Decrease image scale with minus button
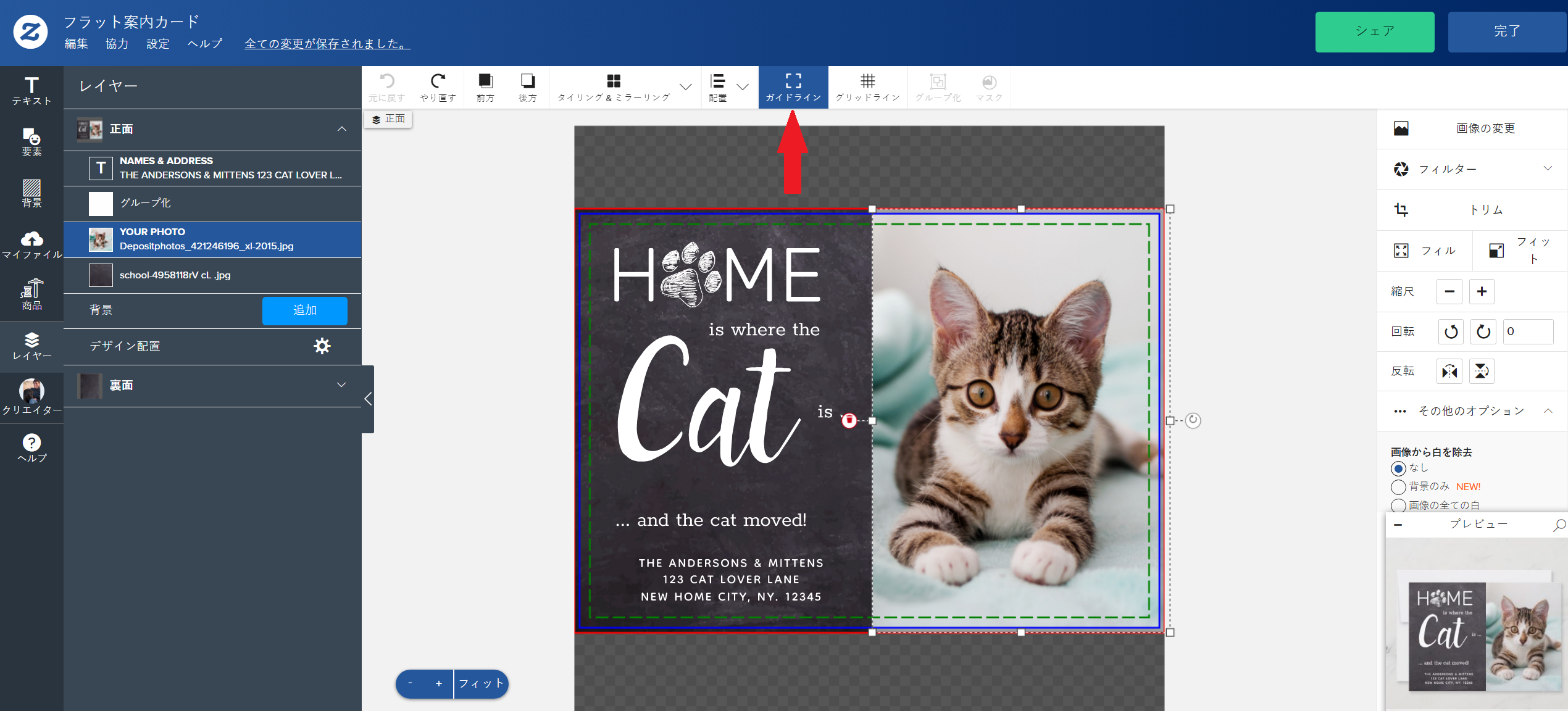This screenshot has width=1568, height=711. (1449, 291)
